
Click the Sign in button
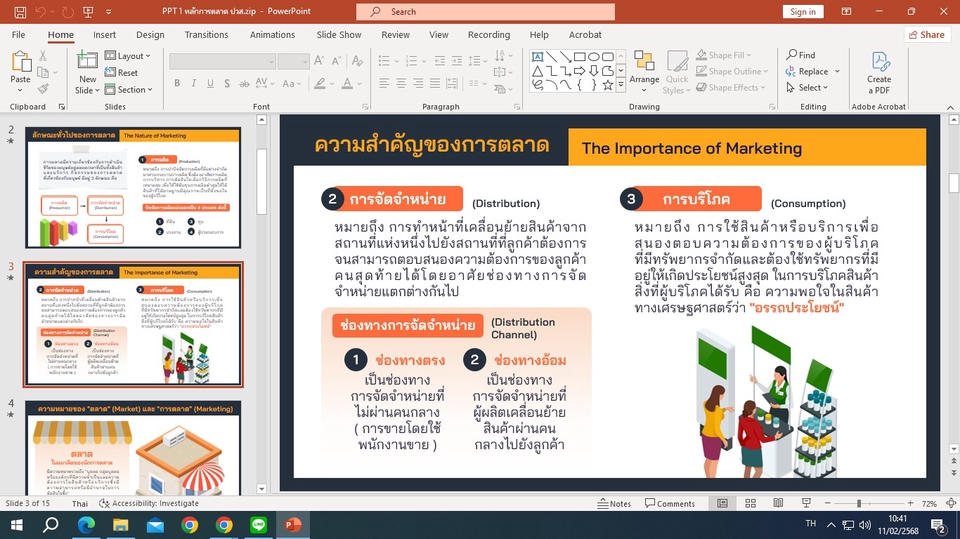(803, 12)
